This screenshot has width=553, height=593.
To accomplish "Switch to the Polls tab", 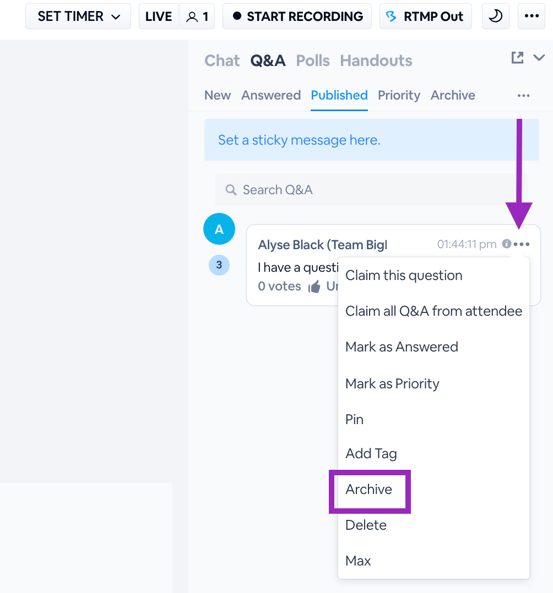I will 313,61.
